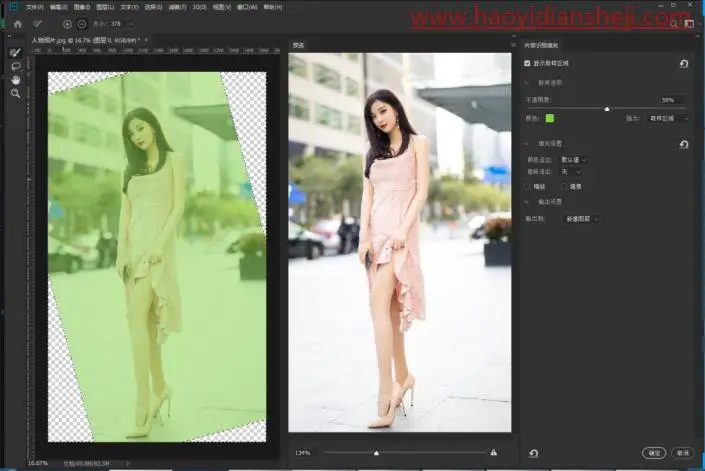Select the Hand tool
This screenshot has height=471, width=705.
(16, 80)
